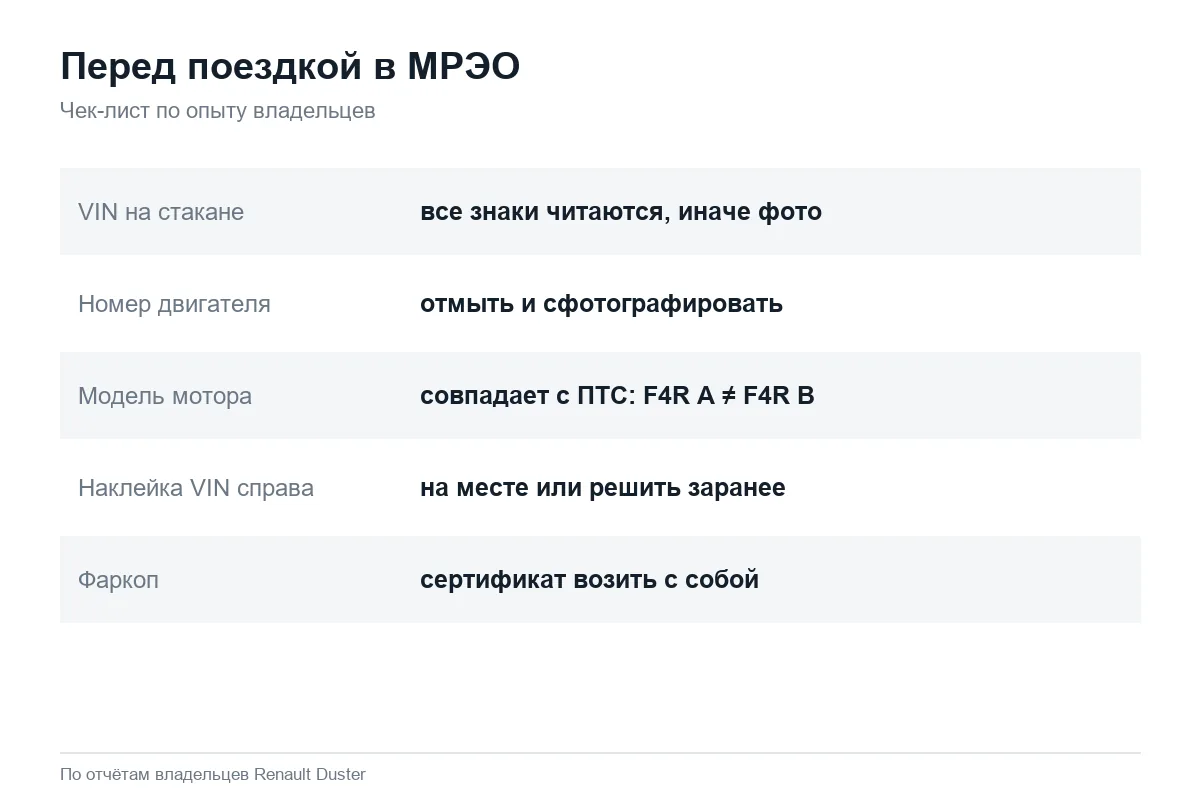Image resolution: width=1200 pixels, height=800 pixels.
Task: Click "совпадает с ПТС: F4R A ≠ F4R B"
Action: [617, 396]
